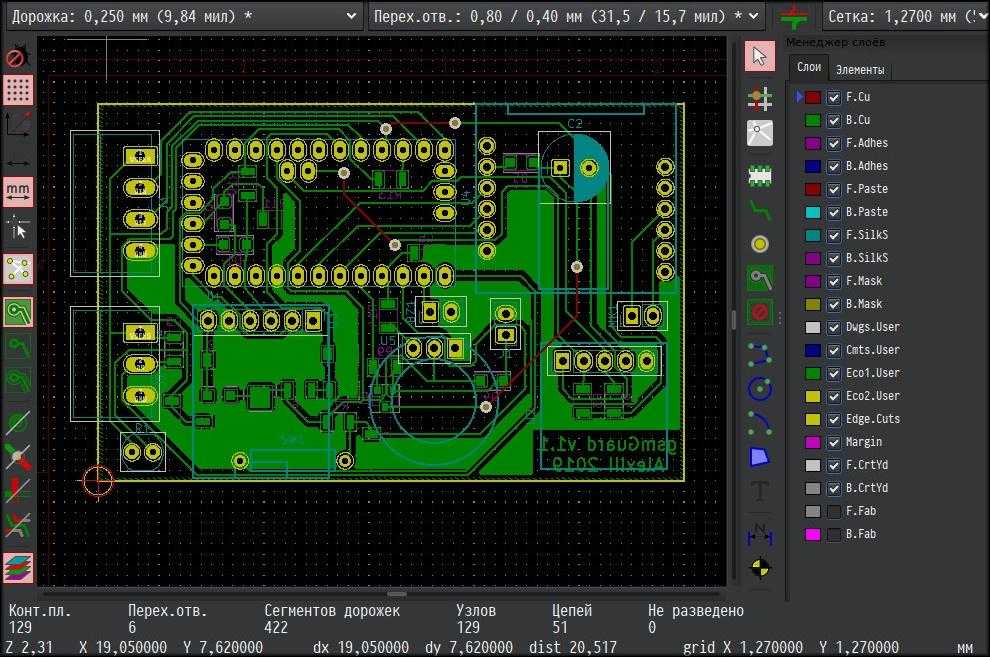Select the Слои tab
Image resolution: width=990 pixels, height=657 pixels.
[x=808, y=68]
